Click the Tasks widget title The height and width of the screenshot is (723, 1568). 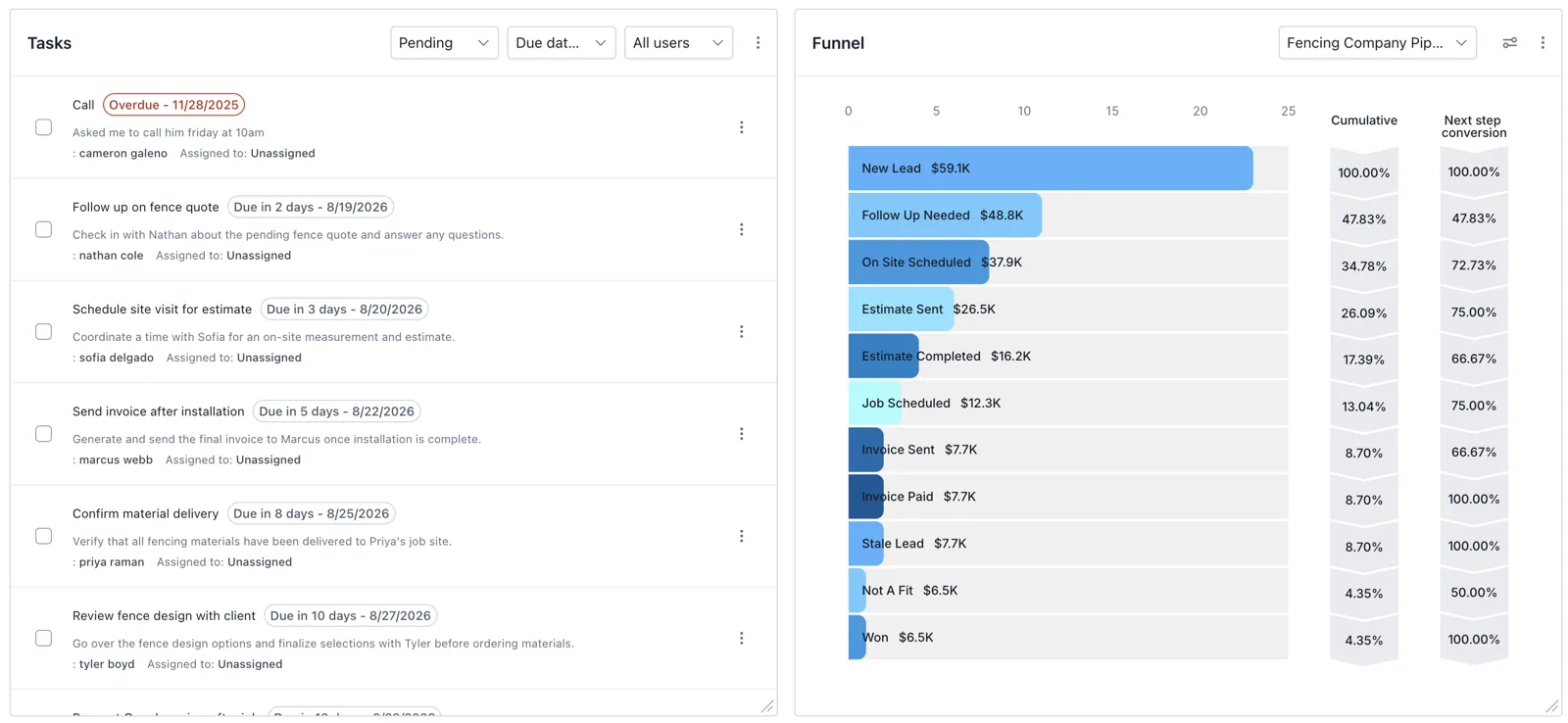tap(49, 43)
